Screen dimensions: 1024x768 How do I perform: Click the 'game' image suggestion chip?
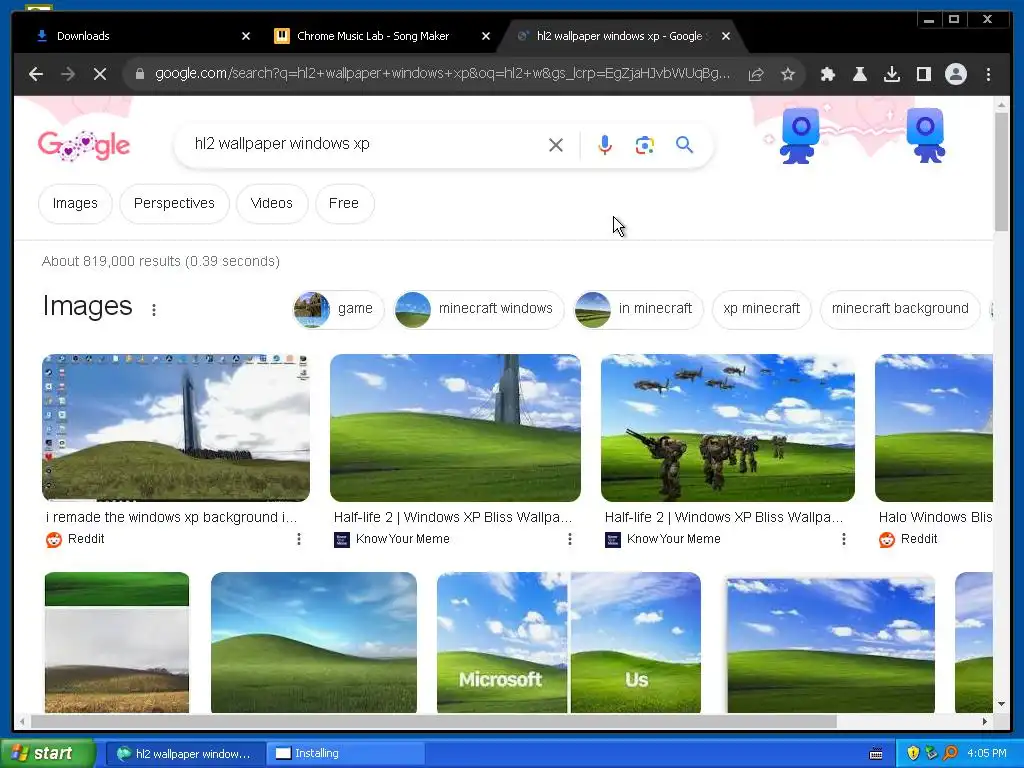click(338, 309)
